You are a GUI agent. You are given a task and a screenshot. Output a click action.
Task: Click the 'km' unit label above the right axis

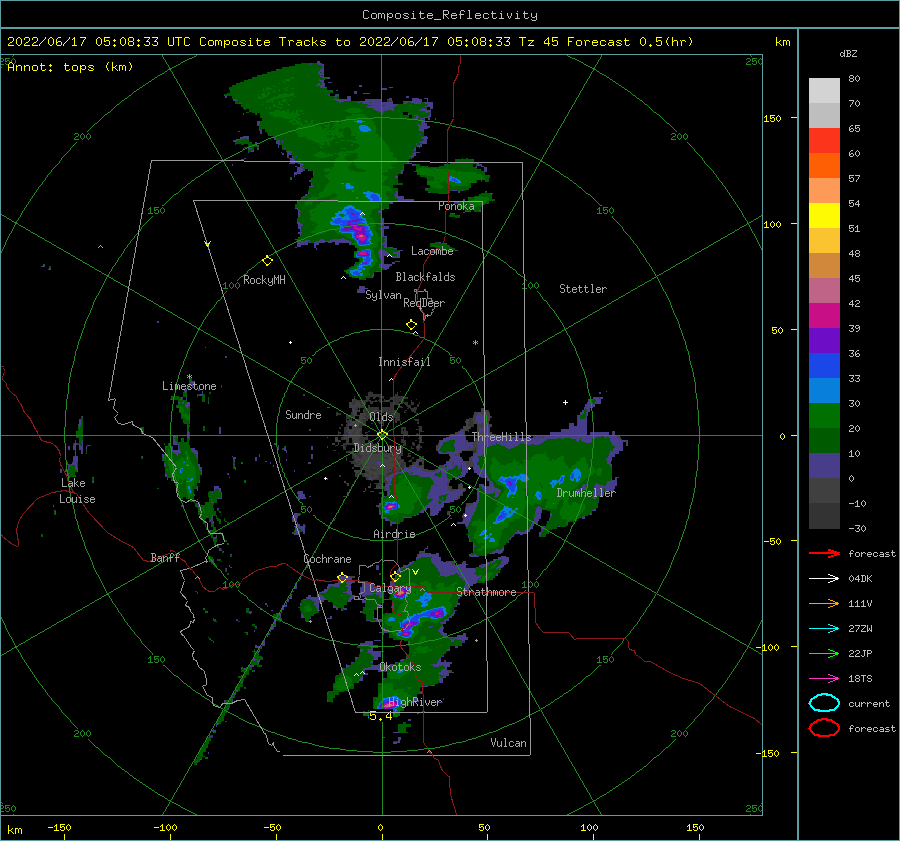782,42
